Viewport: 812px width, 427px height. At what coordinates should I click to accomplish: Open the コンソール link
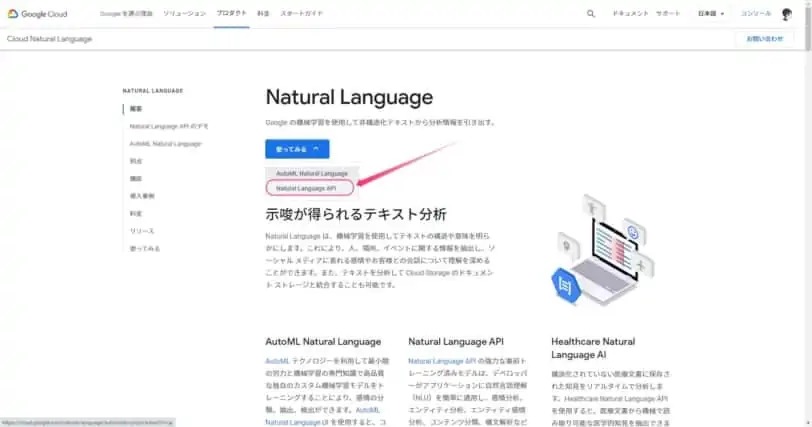756,14
